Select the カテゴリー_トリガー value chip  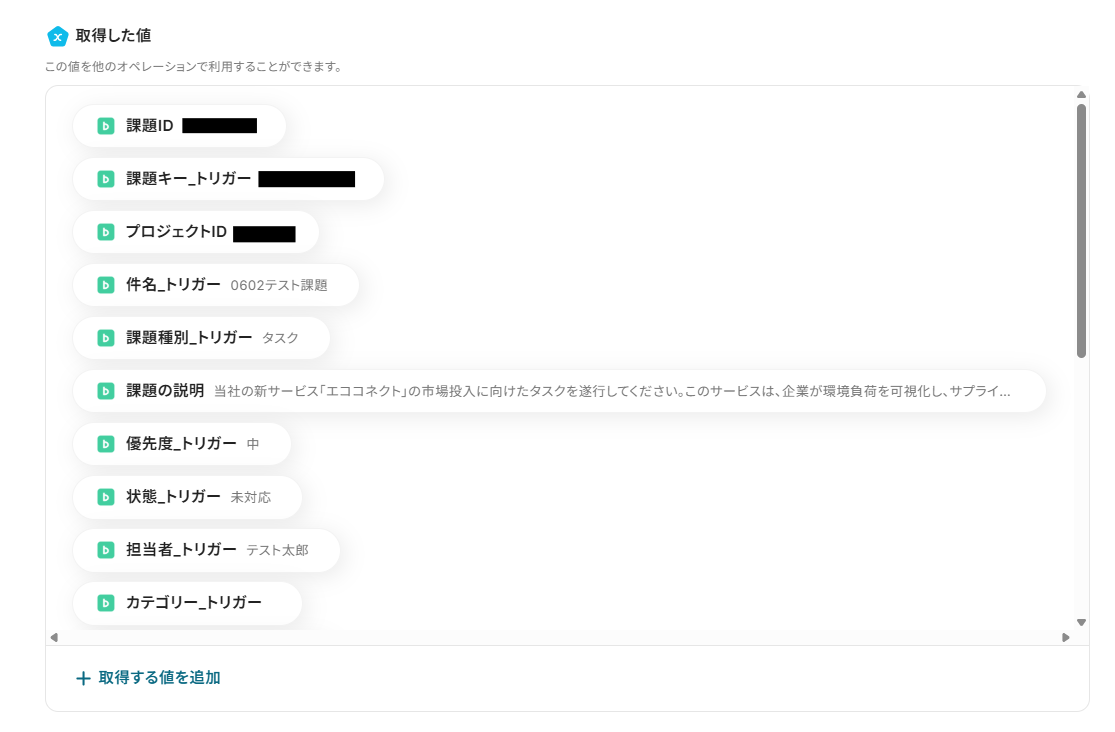point(187,603)
